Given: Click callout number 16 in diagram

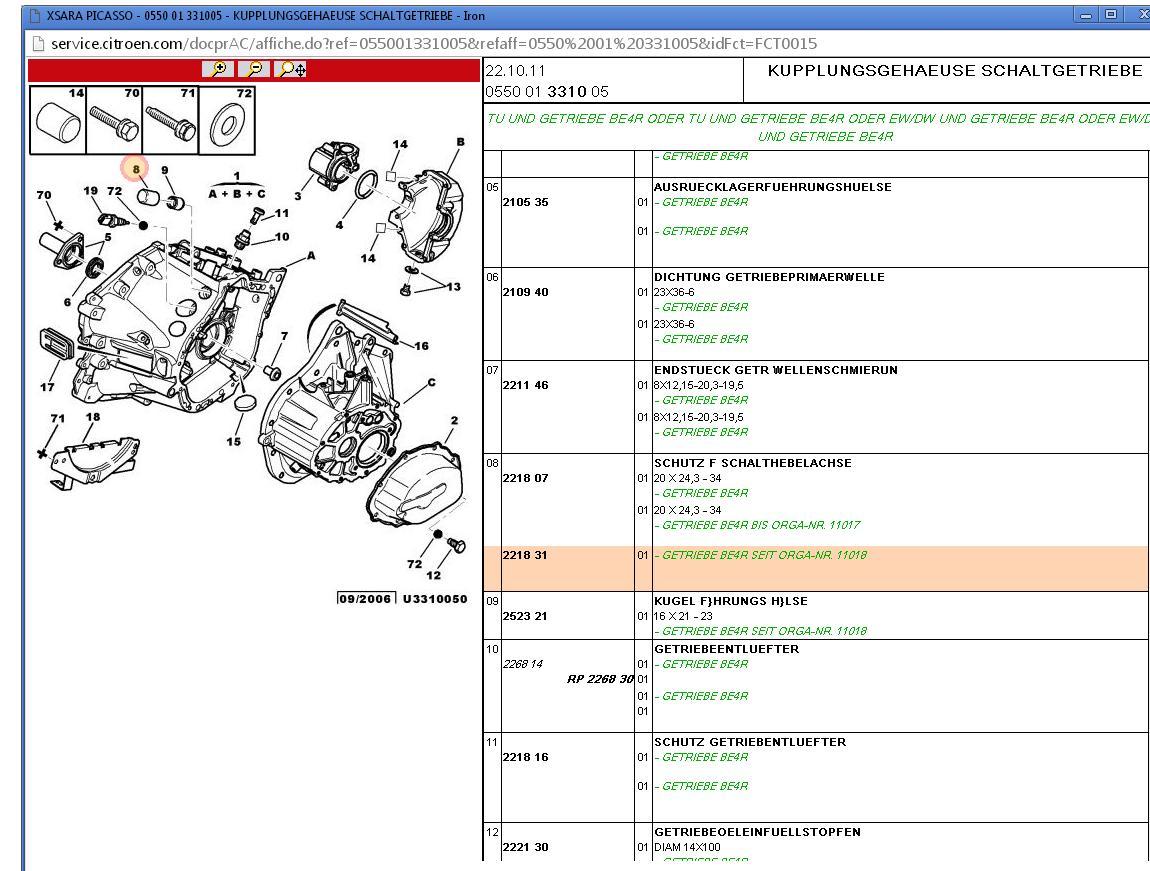Looking at the screenshot, I should click(x=422, y=346).
